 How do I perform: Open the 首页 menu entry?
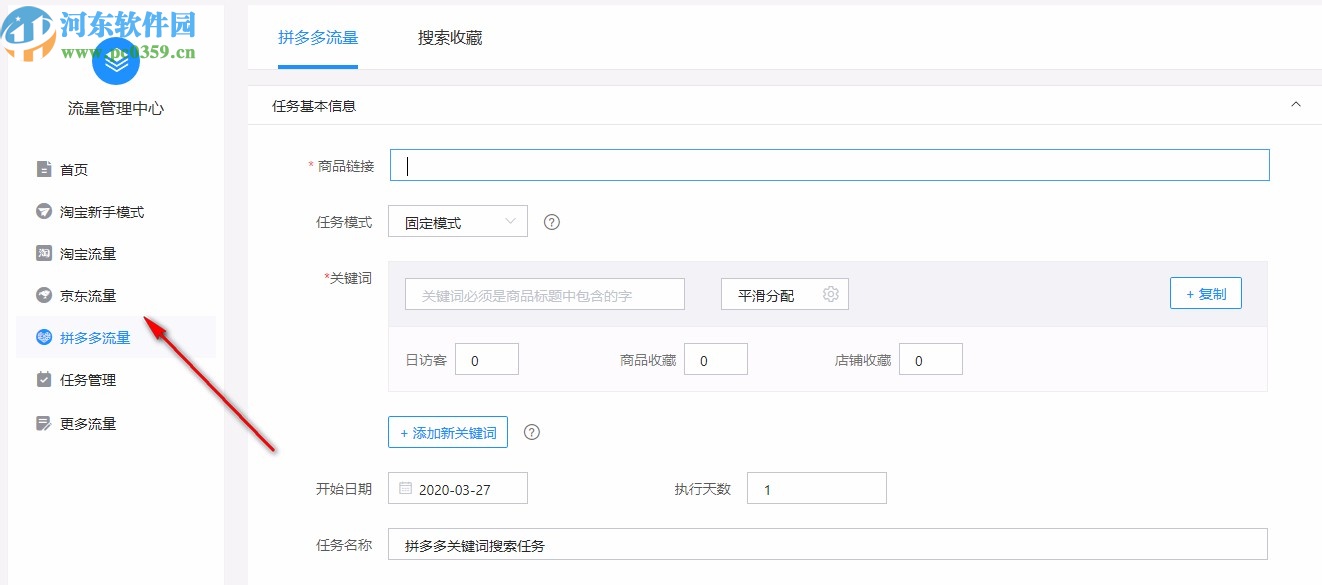pyautogui.click(x=116, y=169)
